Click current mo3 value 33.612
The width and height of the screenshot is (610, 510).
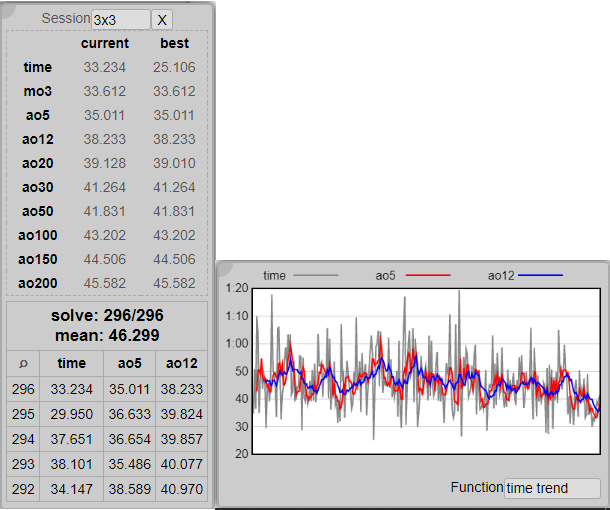coord(105,91)
